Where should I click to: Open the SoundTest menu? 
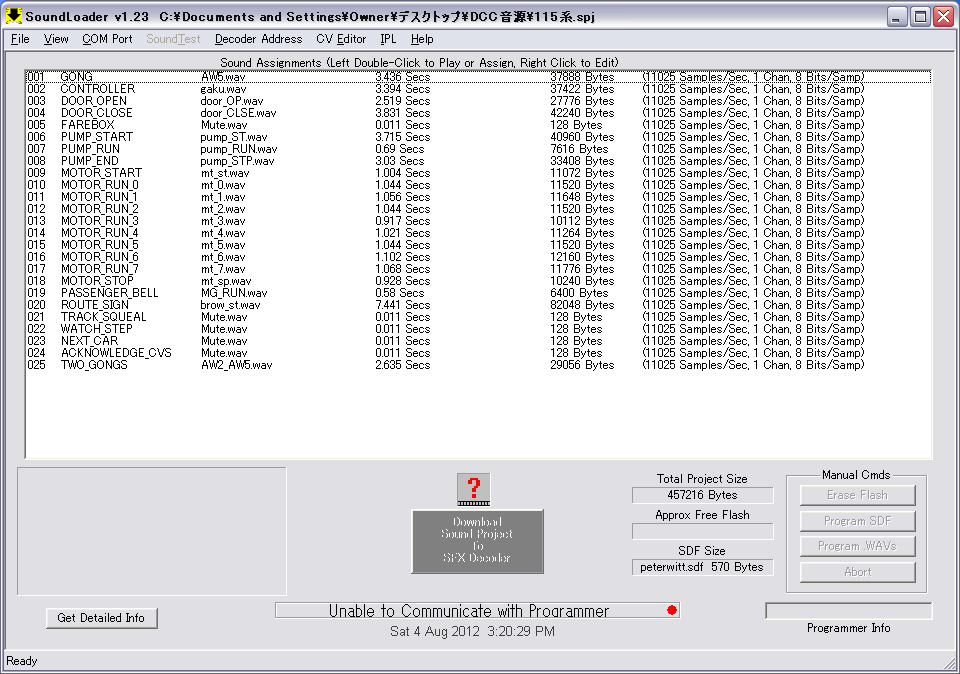tap(173, 39)
